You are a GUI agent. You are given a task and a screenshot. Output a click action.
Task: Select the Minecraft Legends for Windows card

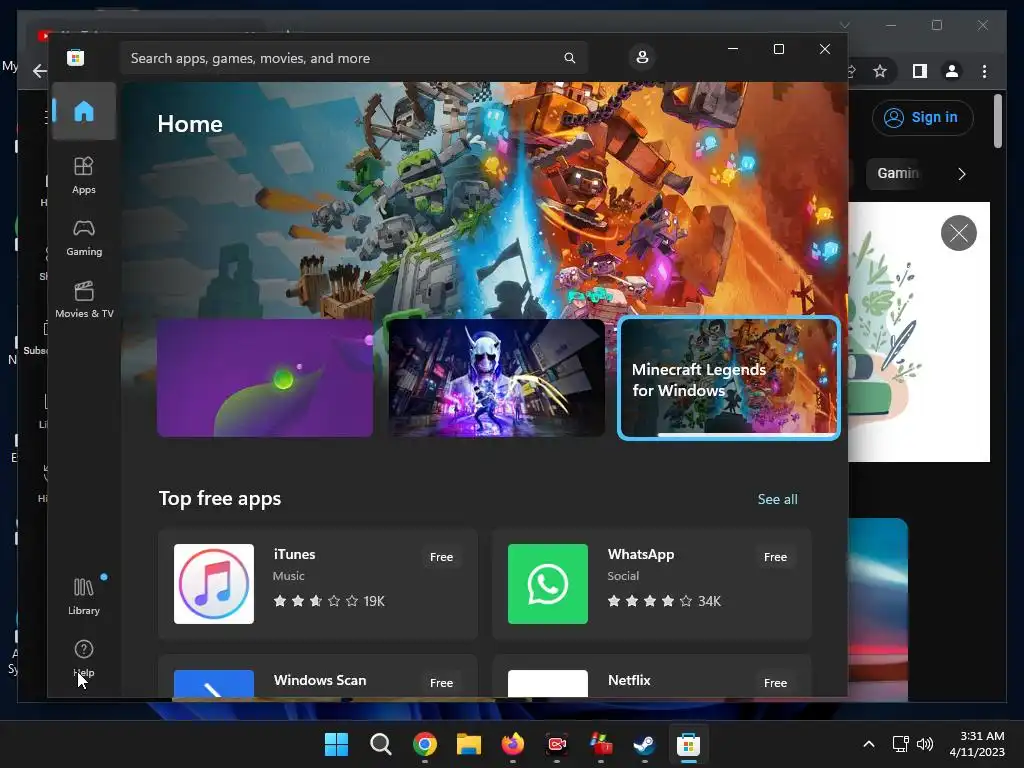point(728,377)
